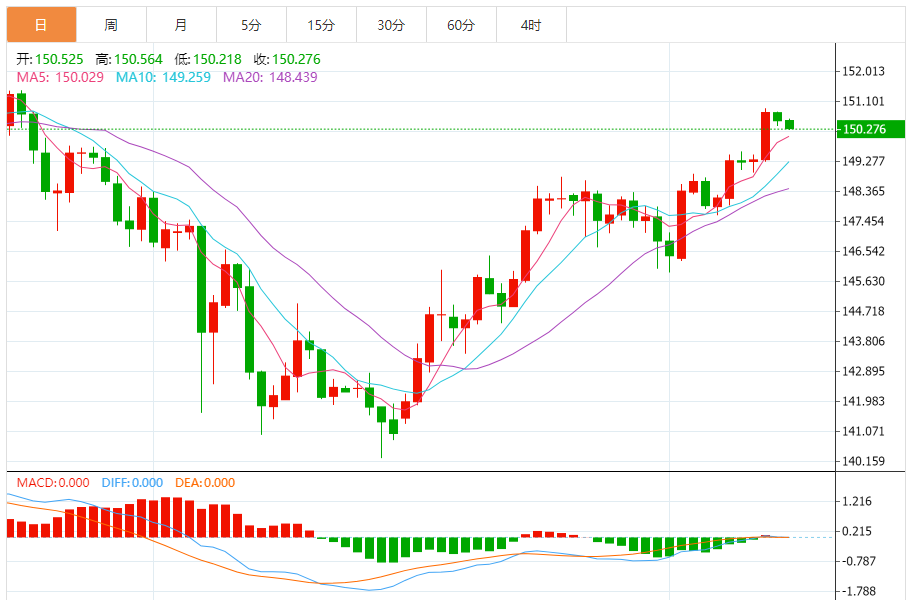Screen dimensions: 913x600
Task: Click the 145.630 price axis label
Action: point(864,281)
